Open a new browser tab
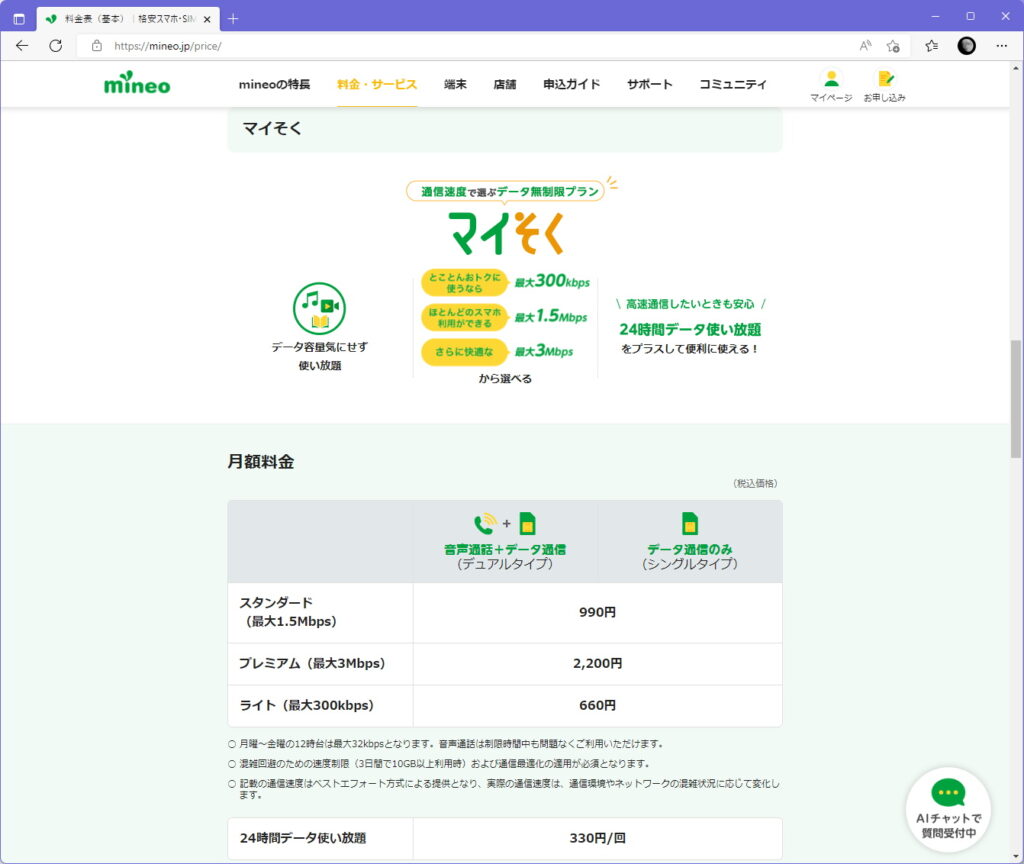The height and width of the screenshot is (864, 1024). 232,19
